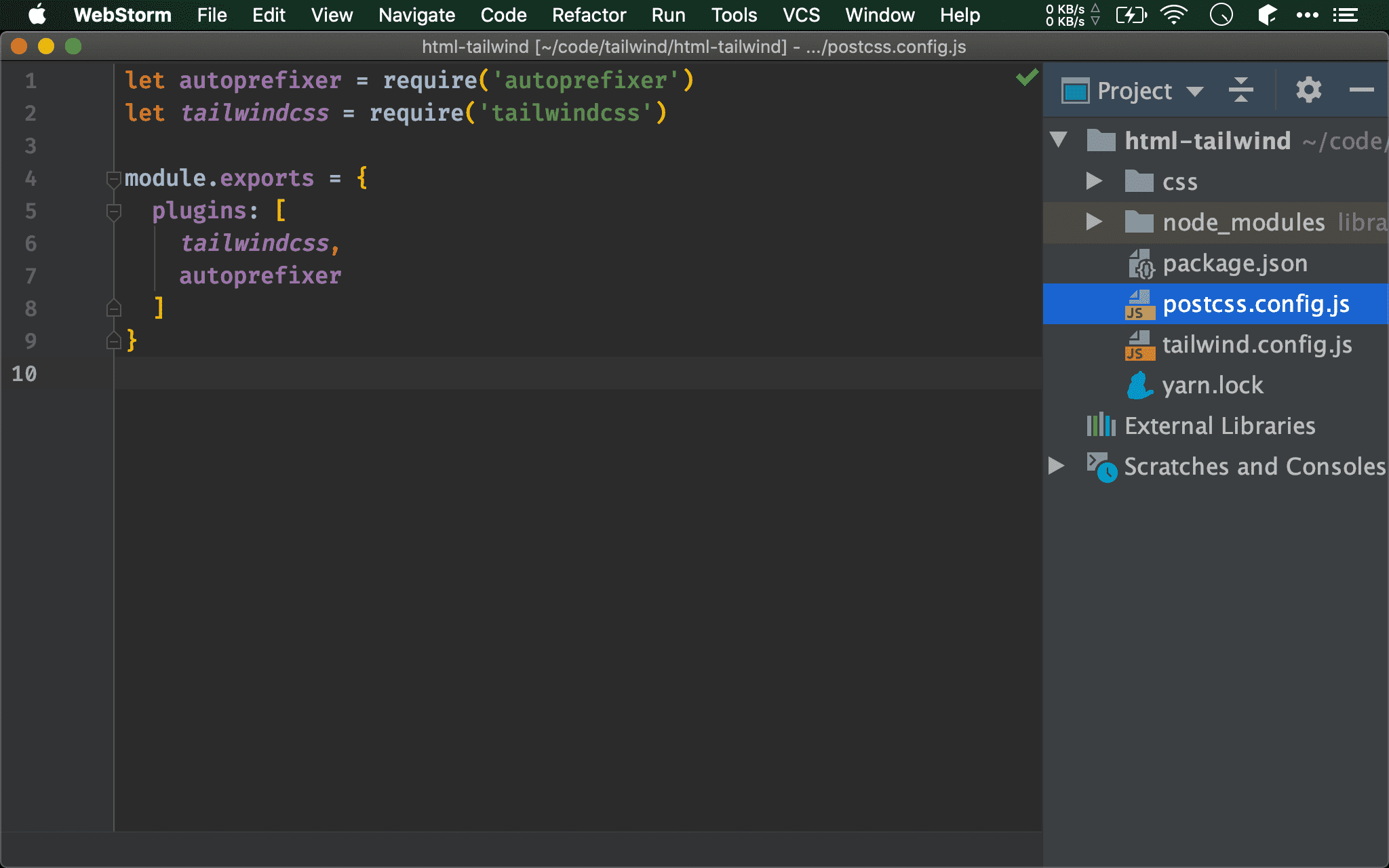Open the Project view dropdown arrow
Image resolution: width=1389 pixels, height=868 pixels.
(1195, 92)
